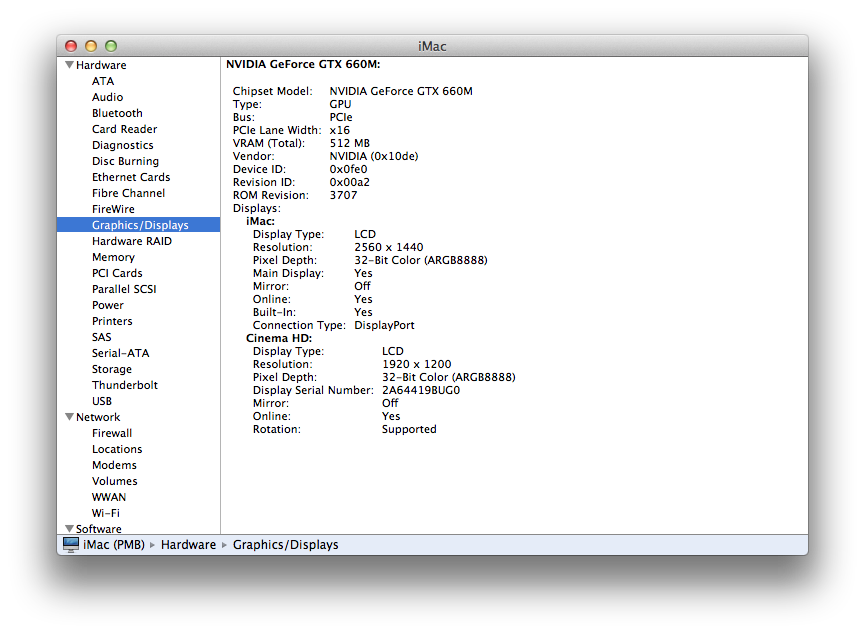
Task: Collapse the Hardware section triangle
Action: pos(70,65)
